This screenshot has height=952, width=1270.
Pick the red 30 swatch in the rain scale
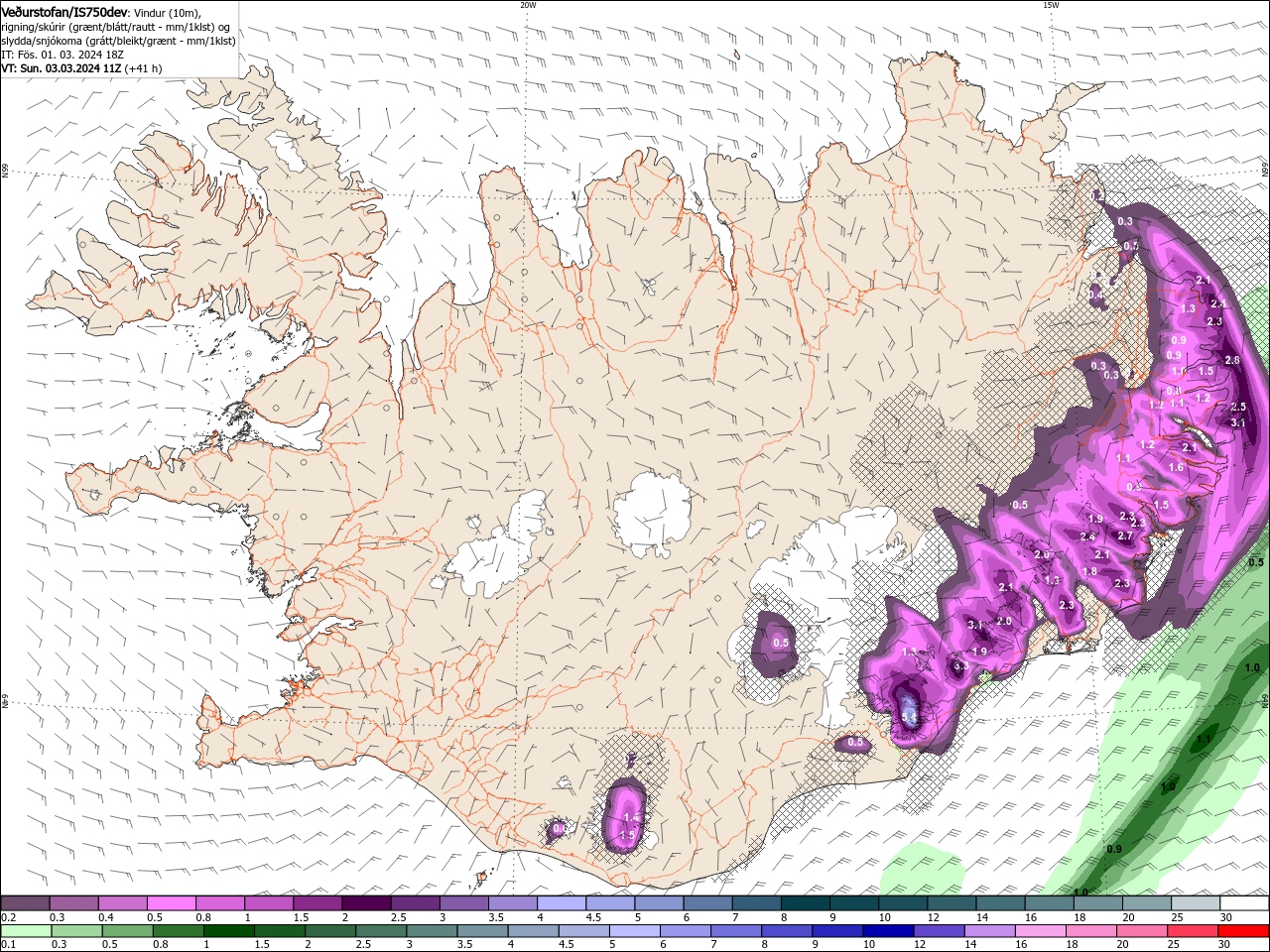[x=1242, y=931]
